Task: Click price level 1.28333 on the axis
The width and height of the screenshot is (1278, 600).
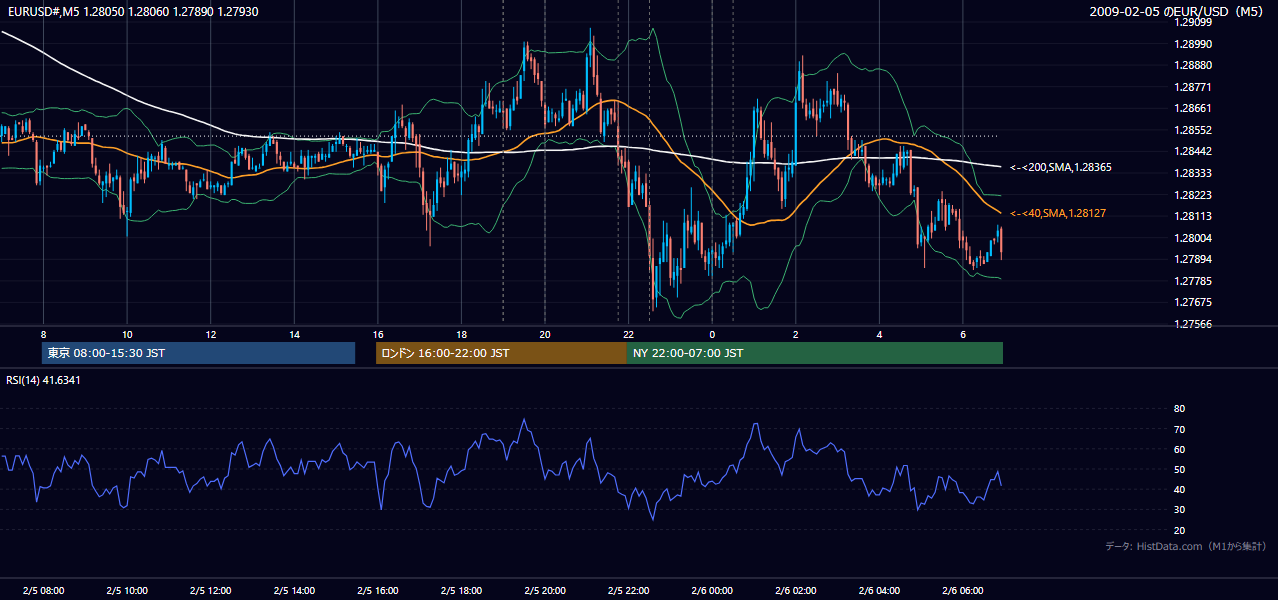Action: (x=1192, y=174)
